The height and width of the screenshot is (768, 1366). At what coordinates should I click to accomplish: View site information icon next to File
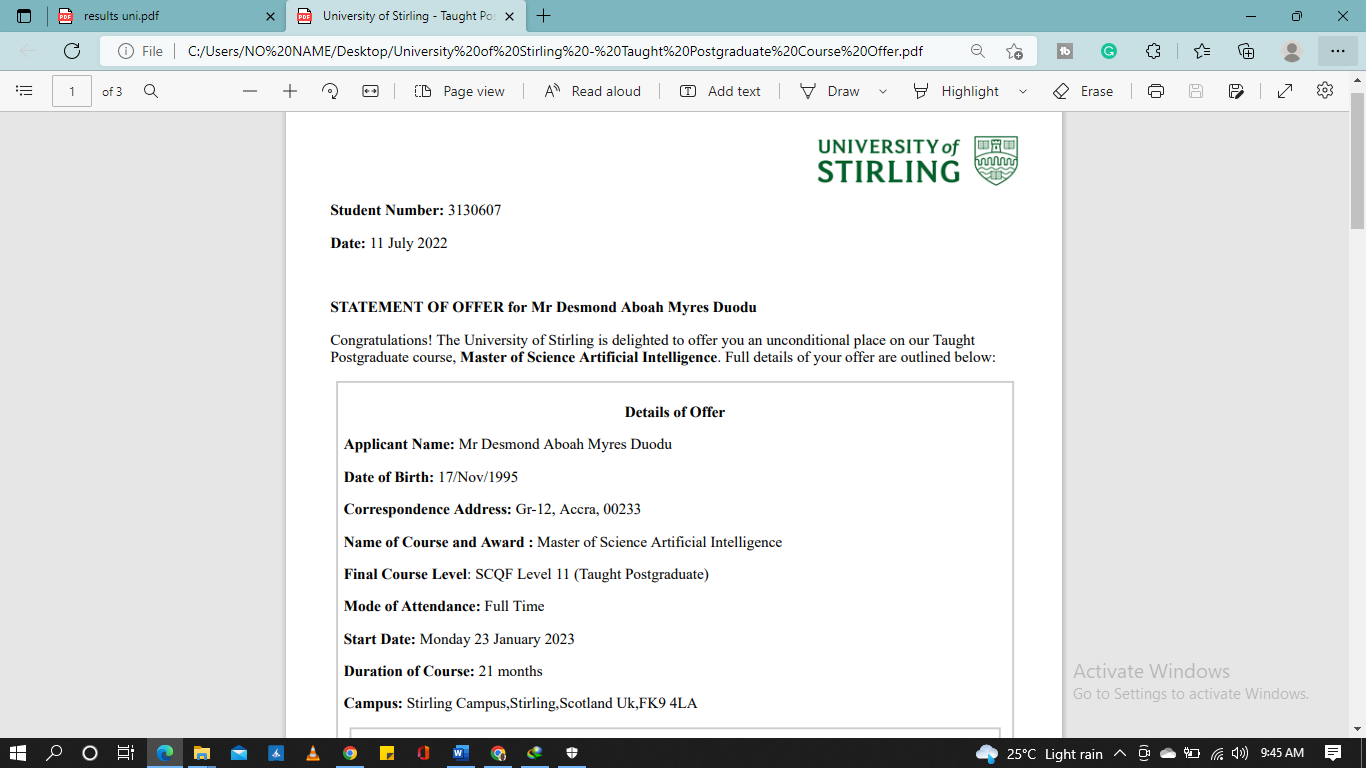click(x=126, y=51)
